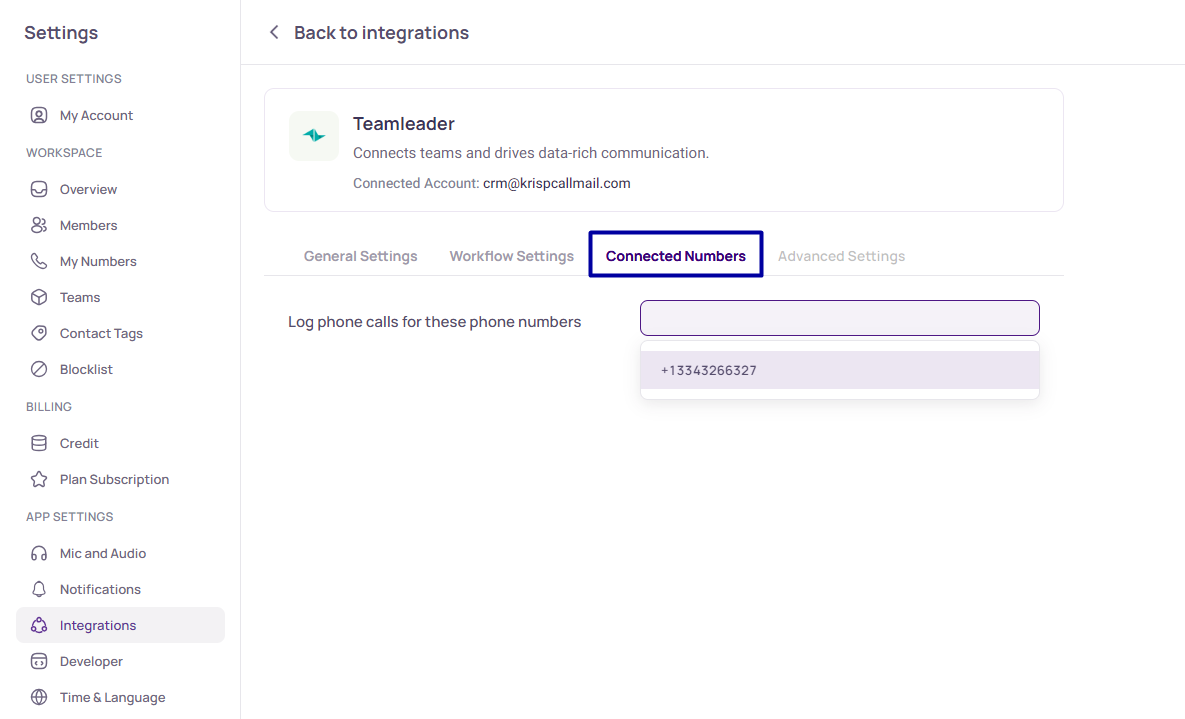This screenshot has height=719, width=1185.
Task: Click the Blocklist circle-slash icon
Action: [x=39, y=369]
